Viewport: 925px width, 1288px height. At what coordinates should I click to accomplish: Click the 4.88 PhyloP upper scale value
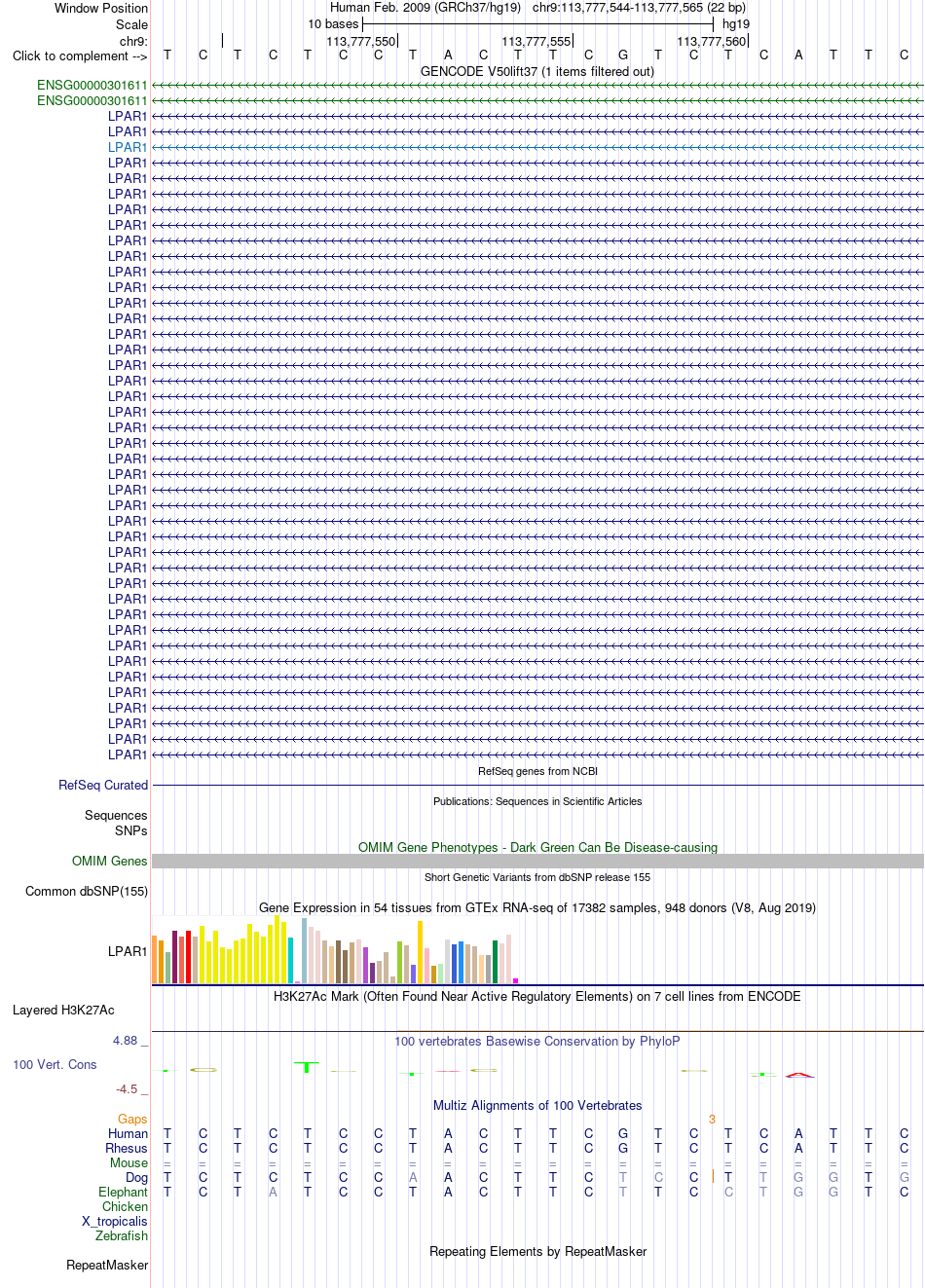click(x=126, y=1040)
